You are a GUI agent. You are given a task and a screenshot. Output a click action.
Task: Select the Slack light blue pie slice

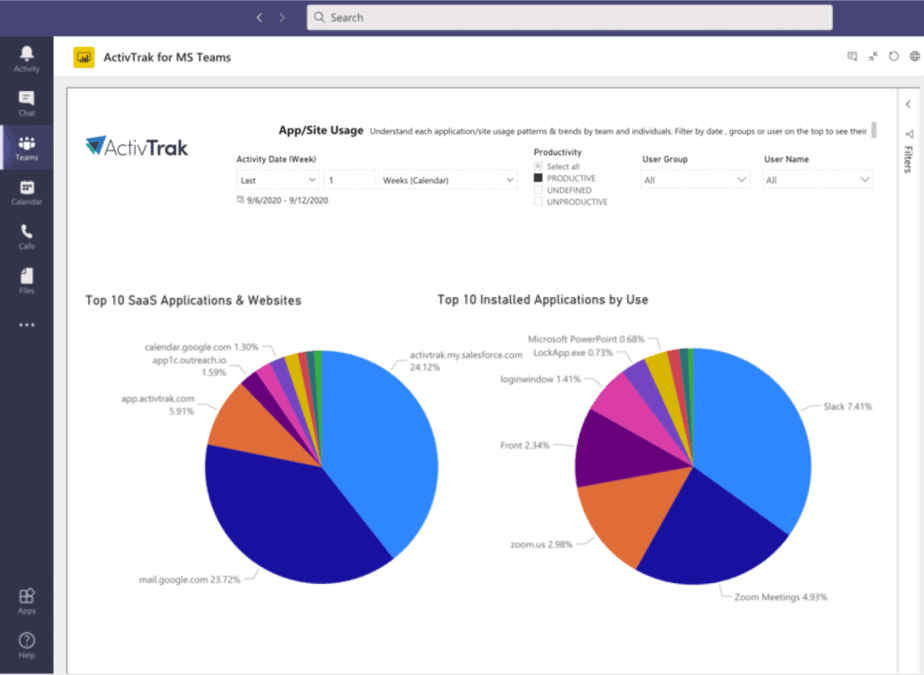point(754,436)
